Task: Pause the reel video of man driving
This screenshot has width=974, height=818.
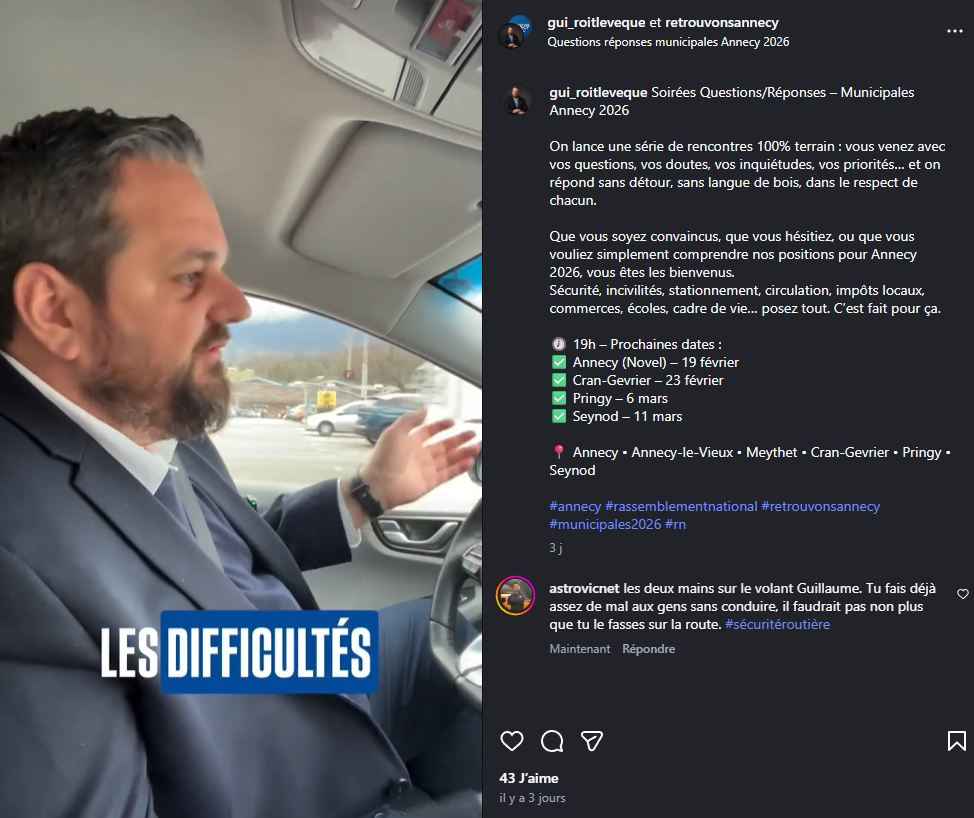Action: (241, 409)
